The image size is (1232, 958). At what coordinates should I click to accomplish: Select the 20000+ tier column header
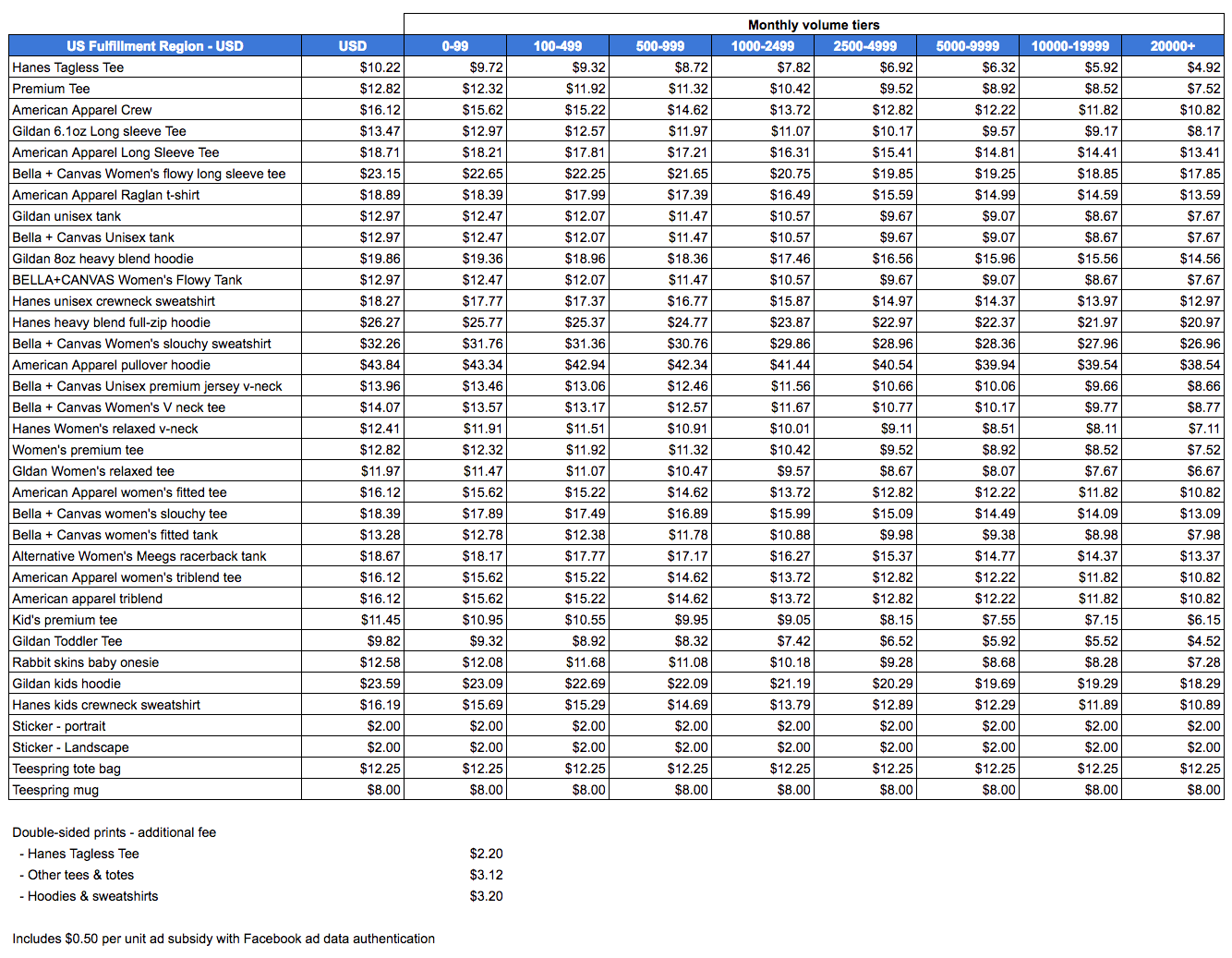click(1173, 46)
